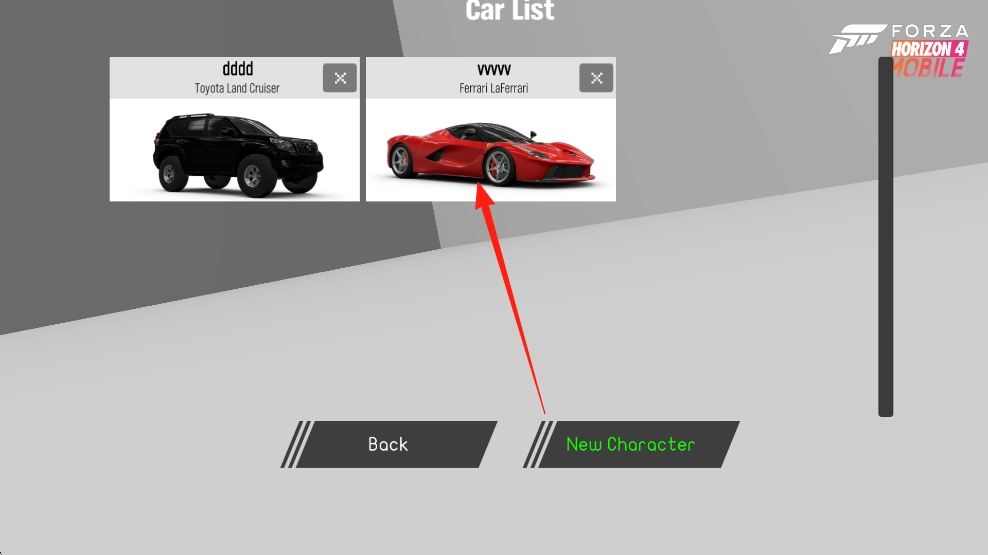Click the vvvv car name header

click(494, 69)
